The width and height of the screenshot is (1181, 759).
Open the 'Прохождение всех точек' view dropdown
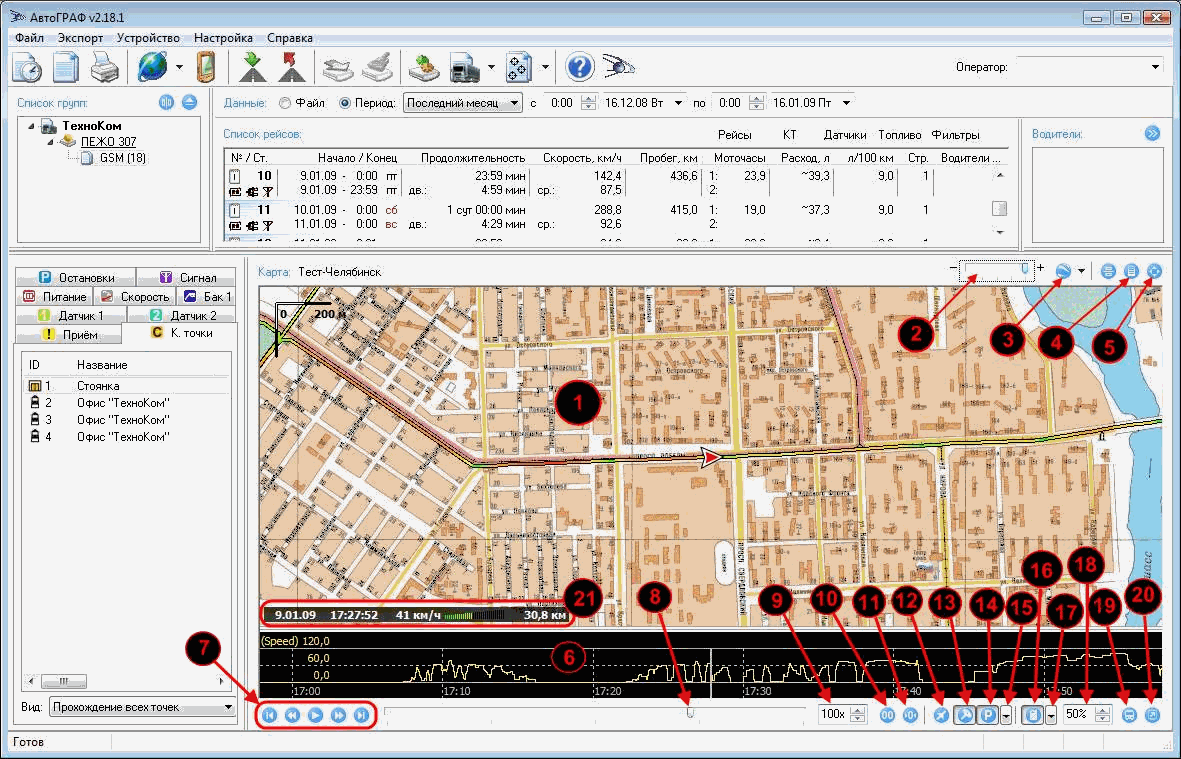(x=228, y=707)
